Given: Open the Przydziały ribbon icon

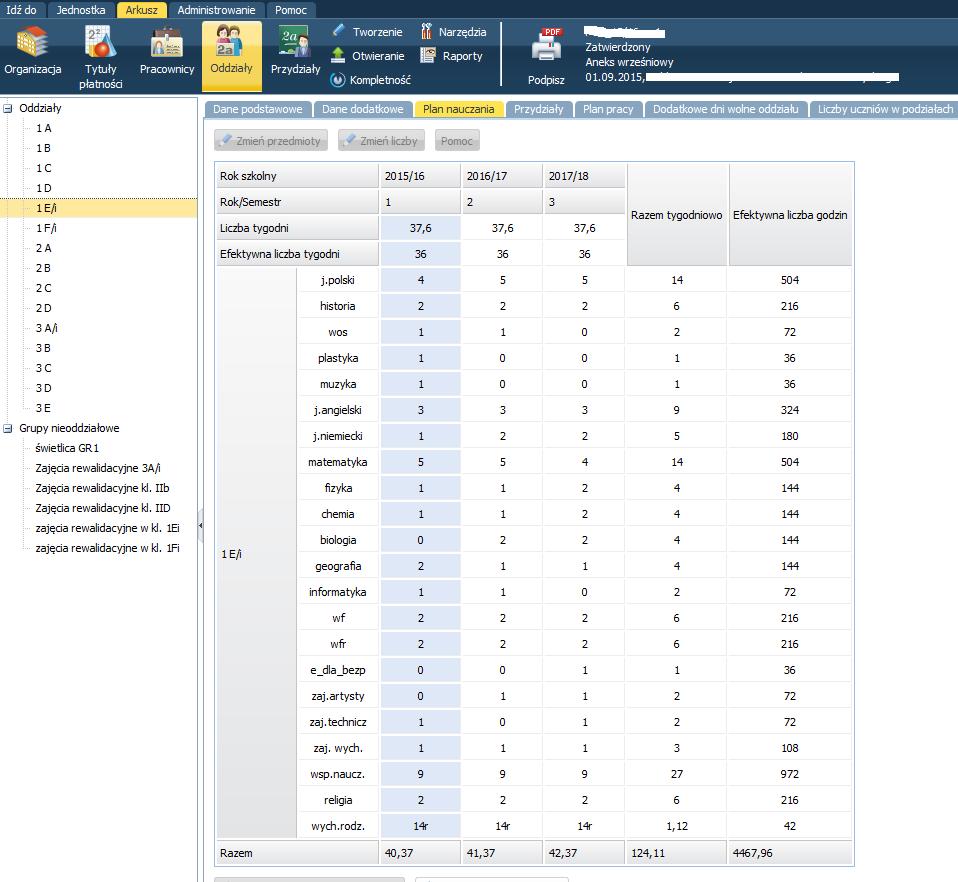Looking at the screenshot, I should tap(295, 43).
